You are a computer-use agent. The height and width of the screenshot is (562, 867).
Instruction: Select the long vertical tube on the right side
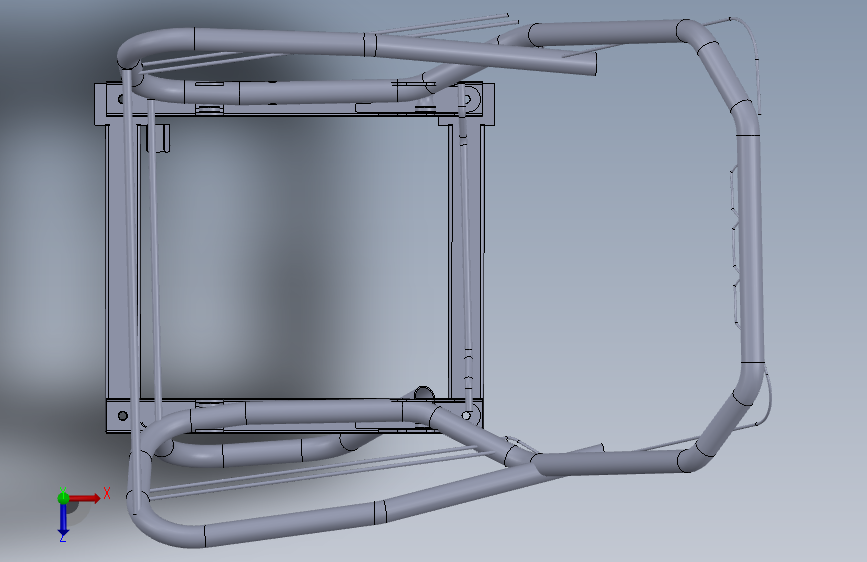750,249
